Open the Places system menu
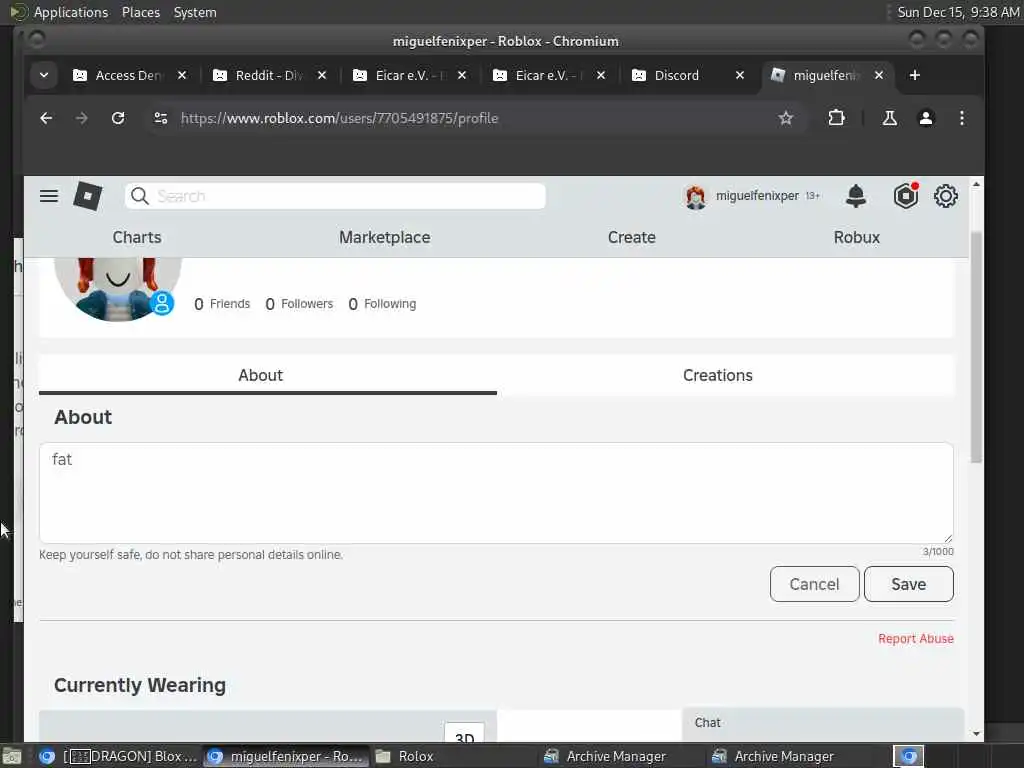The image size is (1024, 768). (140, 12)
